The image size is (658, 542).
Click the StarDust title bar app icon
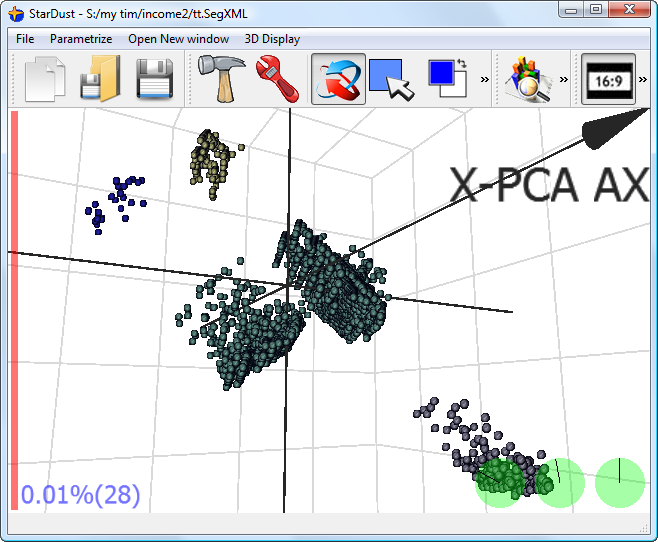click(16, 14)
